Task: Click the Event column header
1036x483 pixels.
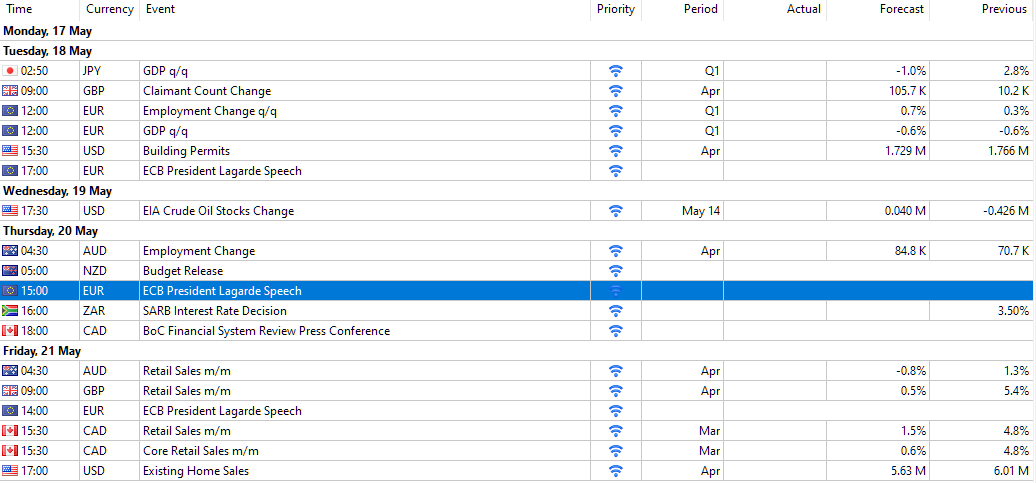Action: tap(160, 9)
